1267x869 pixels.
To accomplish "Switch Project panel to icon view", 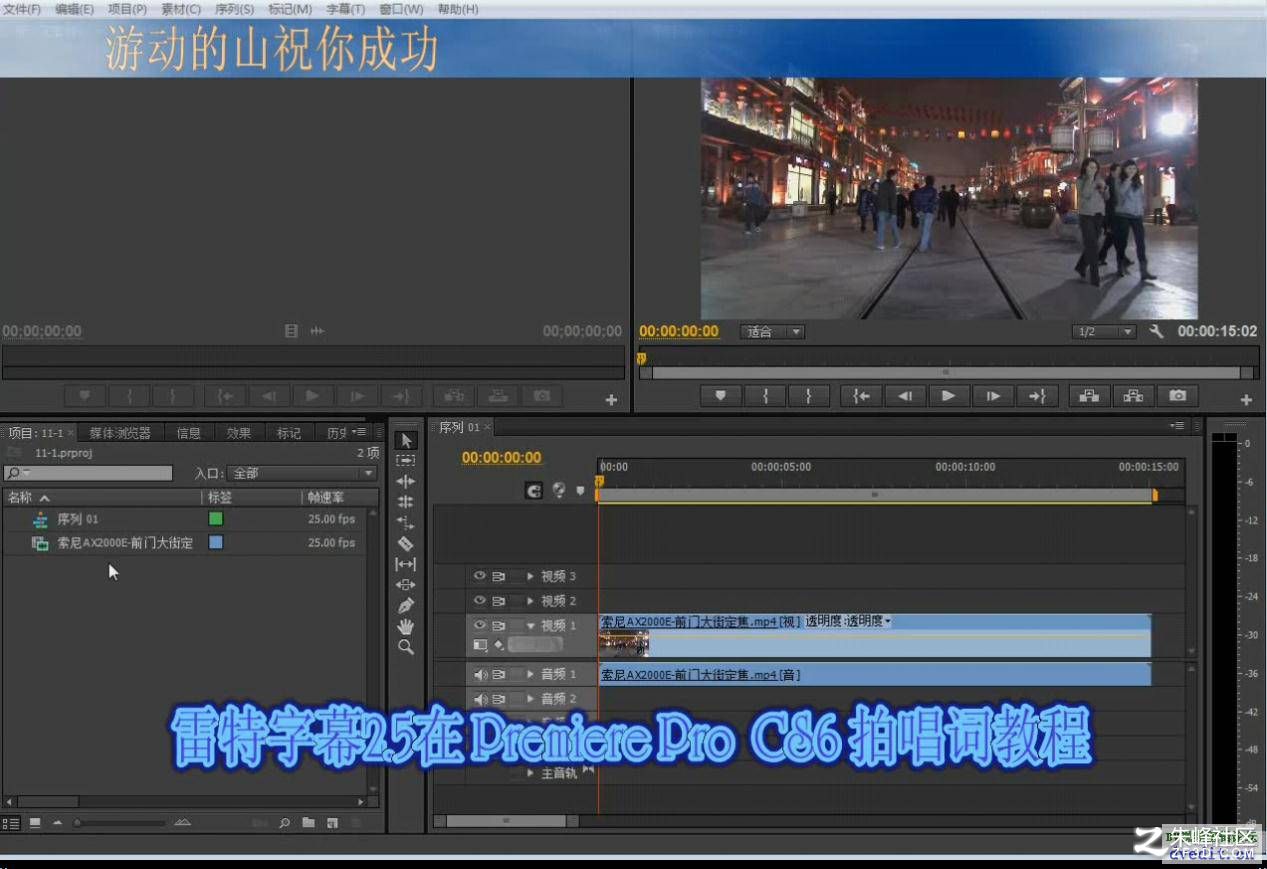I will pos(35,823).
